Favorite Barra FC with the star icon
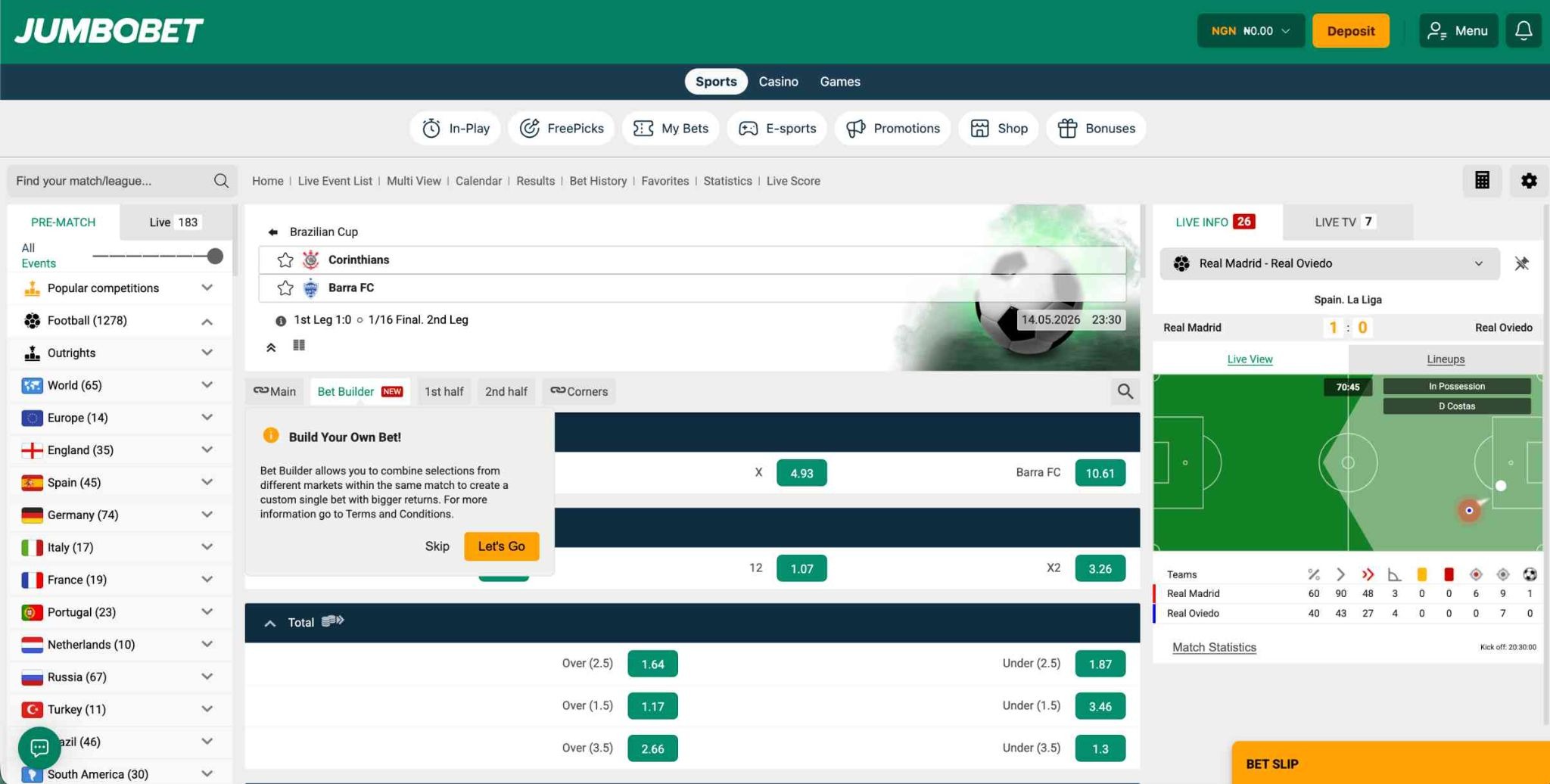Image resolution: width=1550 pixels, height=784 pixels. pyautogui.click(x=285, y=288)
